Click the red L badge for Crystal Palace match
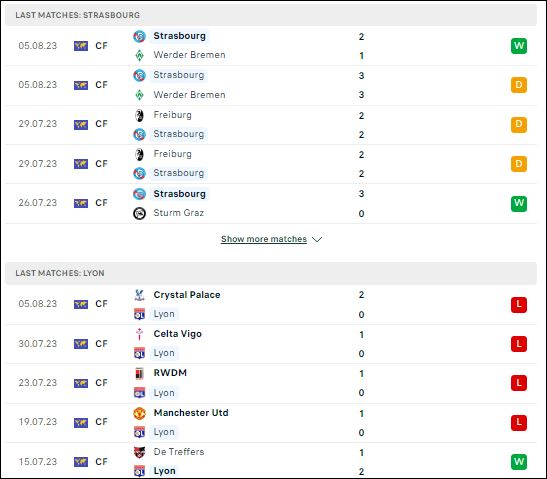The image size is (547, 479). tap(519, 304)
